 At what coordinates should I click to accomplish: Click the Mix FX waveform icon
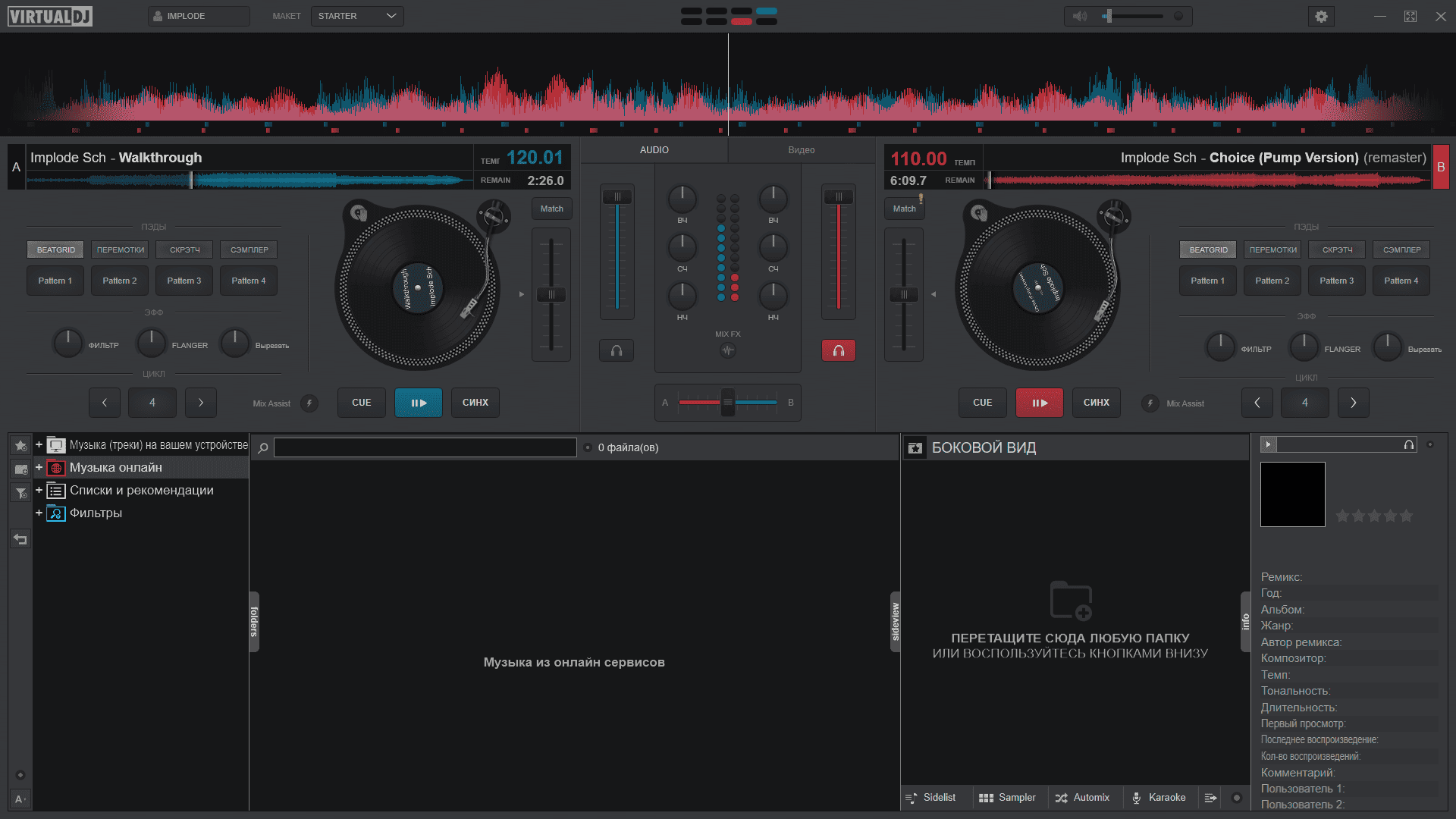[728, 350]
